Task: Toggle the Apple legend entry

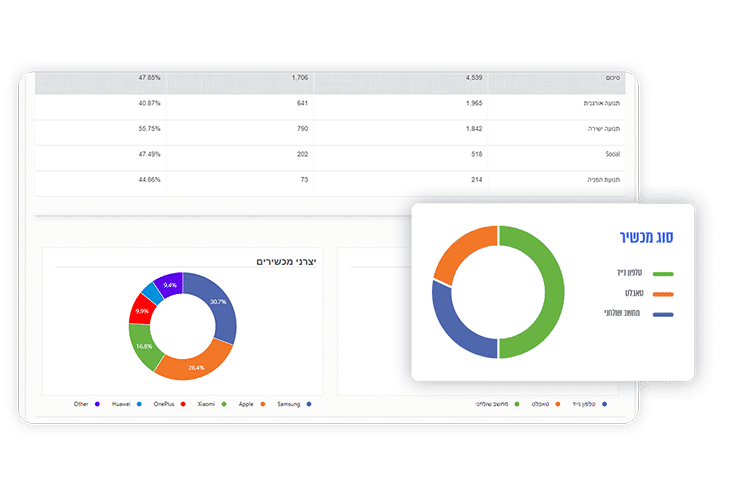Action: [x=252, y=404]
